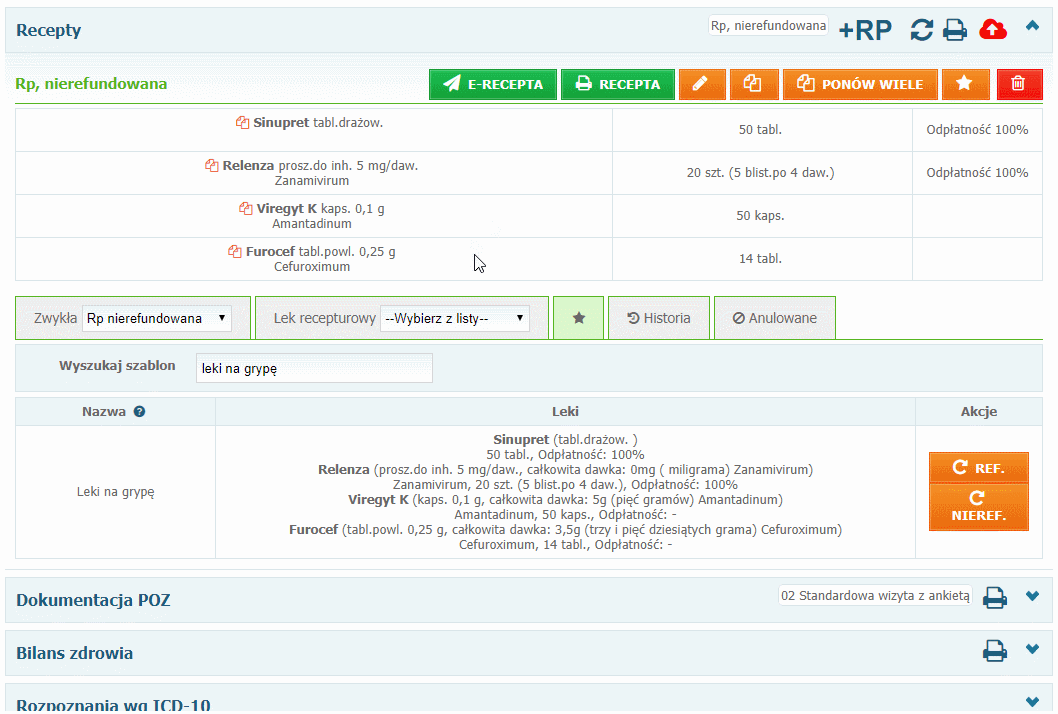Click copy icon beside Furocef
Image resolution: width=1058 pixels, height=714 pixels.
point(235,252)
